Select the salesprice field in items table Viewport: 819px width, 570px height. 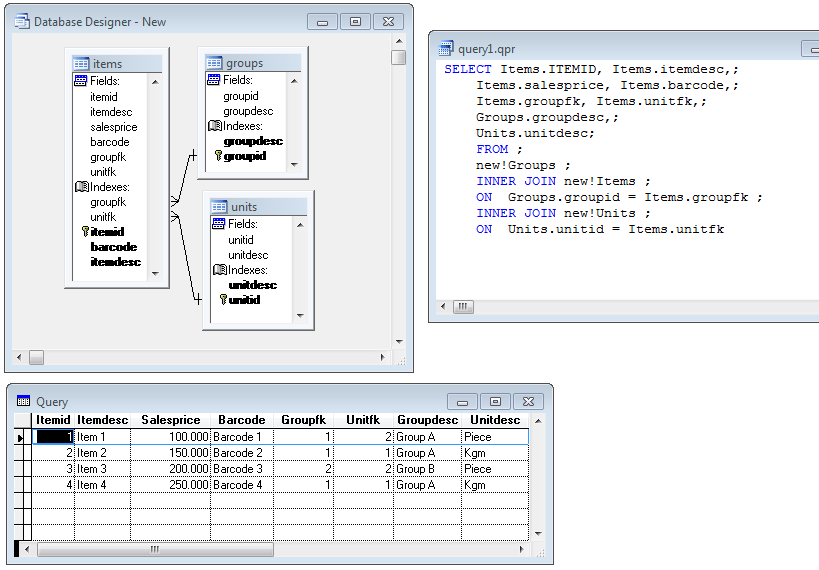point(113,127)
